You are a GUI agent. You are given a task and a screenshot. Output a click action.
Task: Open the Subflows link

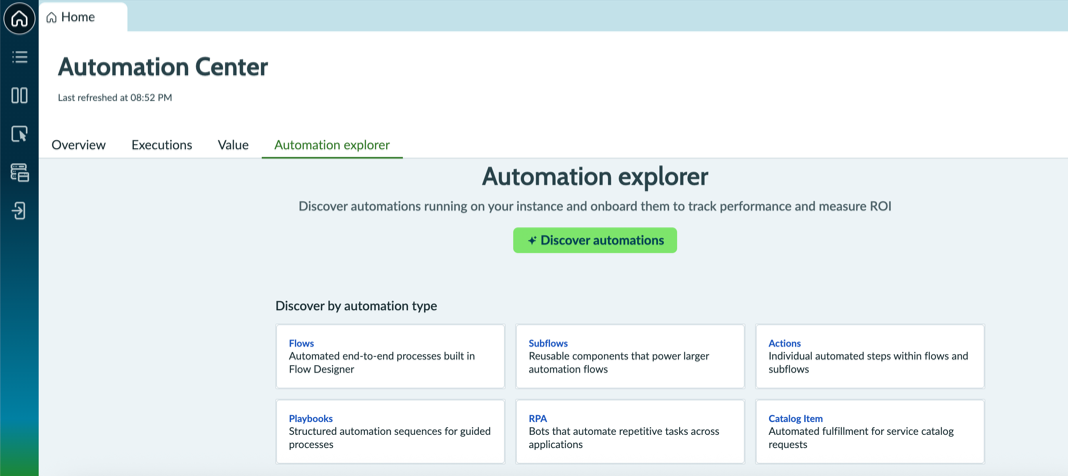(548, 343)
